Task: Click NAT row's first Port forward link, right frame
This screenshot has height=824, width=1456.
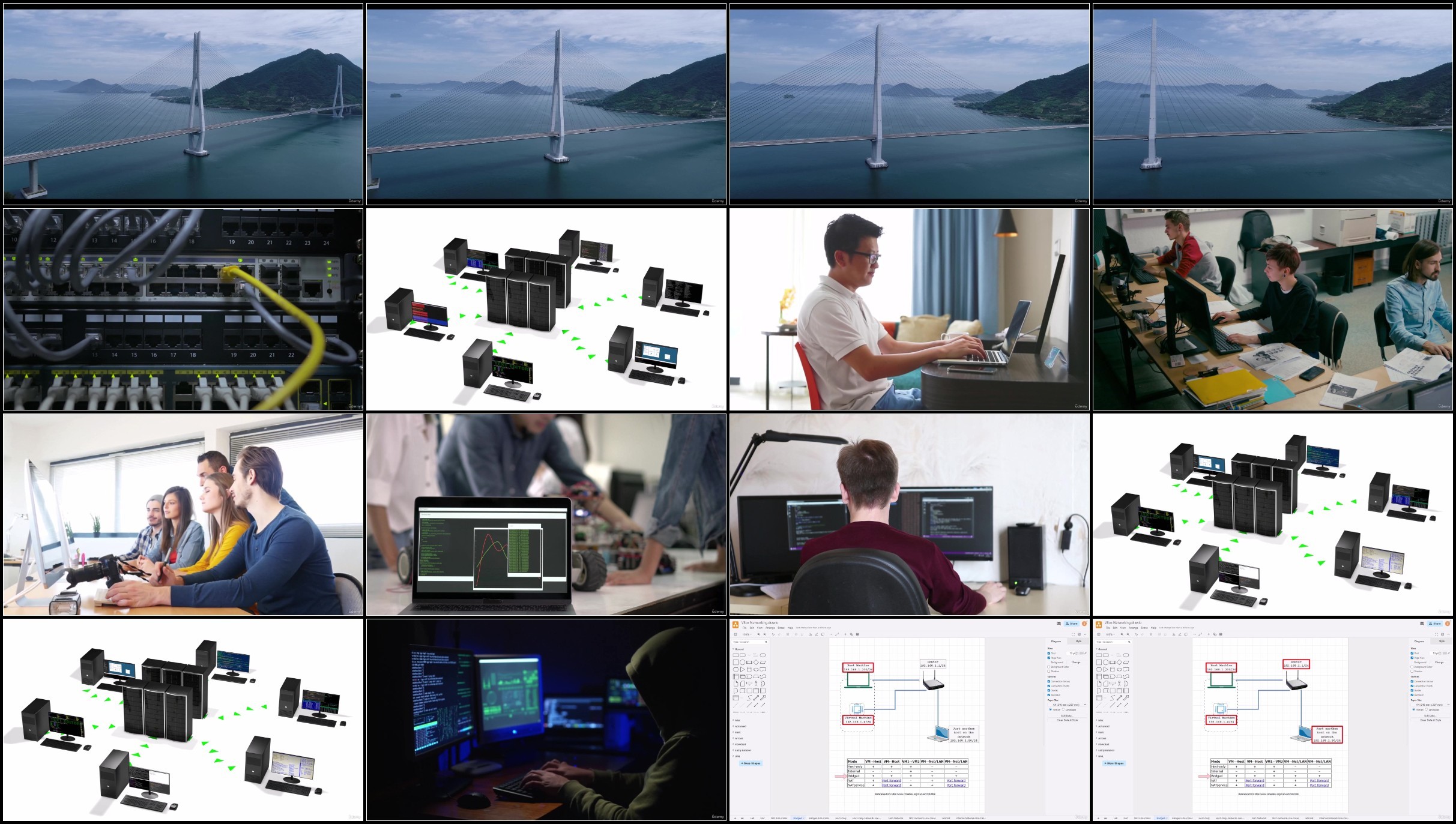Action: click(x=1254, y=781)
